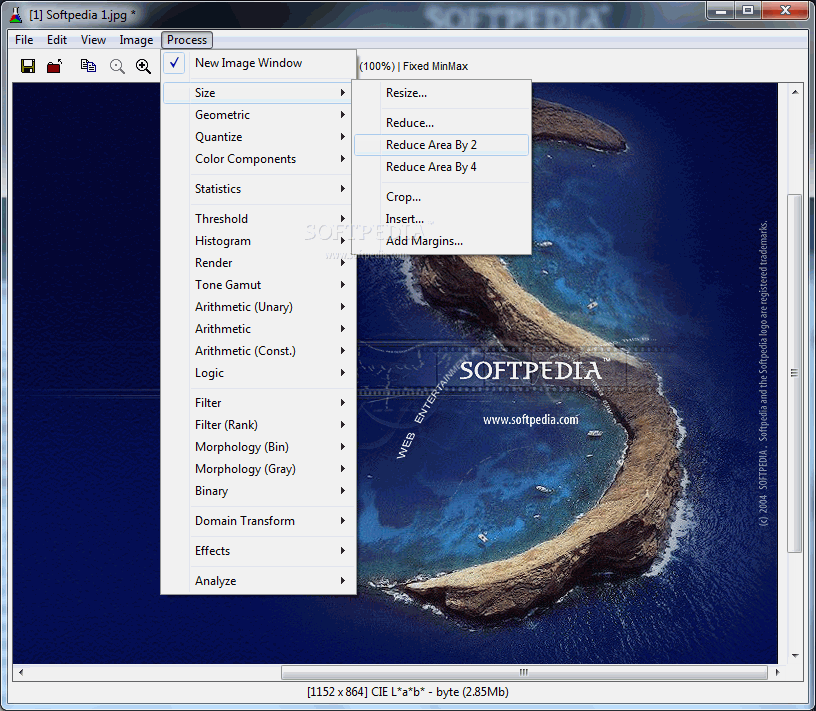Open the Morphology (Bin) submenu

[x=259, y=447]
